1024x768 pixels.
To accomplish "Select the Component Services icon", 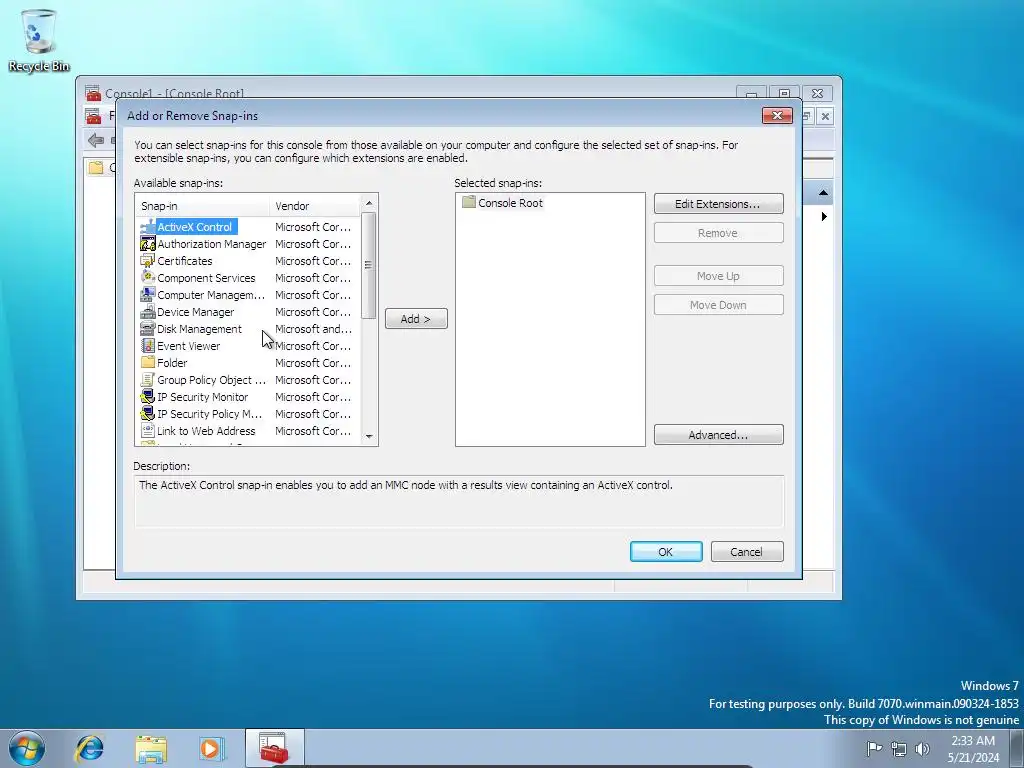I will click(148, 278).
